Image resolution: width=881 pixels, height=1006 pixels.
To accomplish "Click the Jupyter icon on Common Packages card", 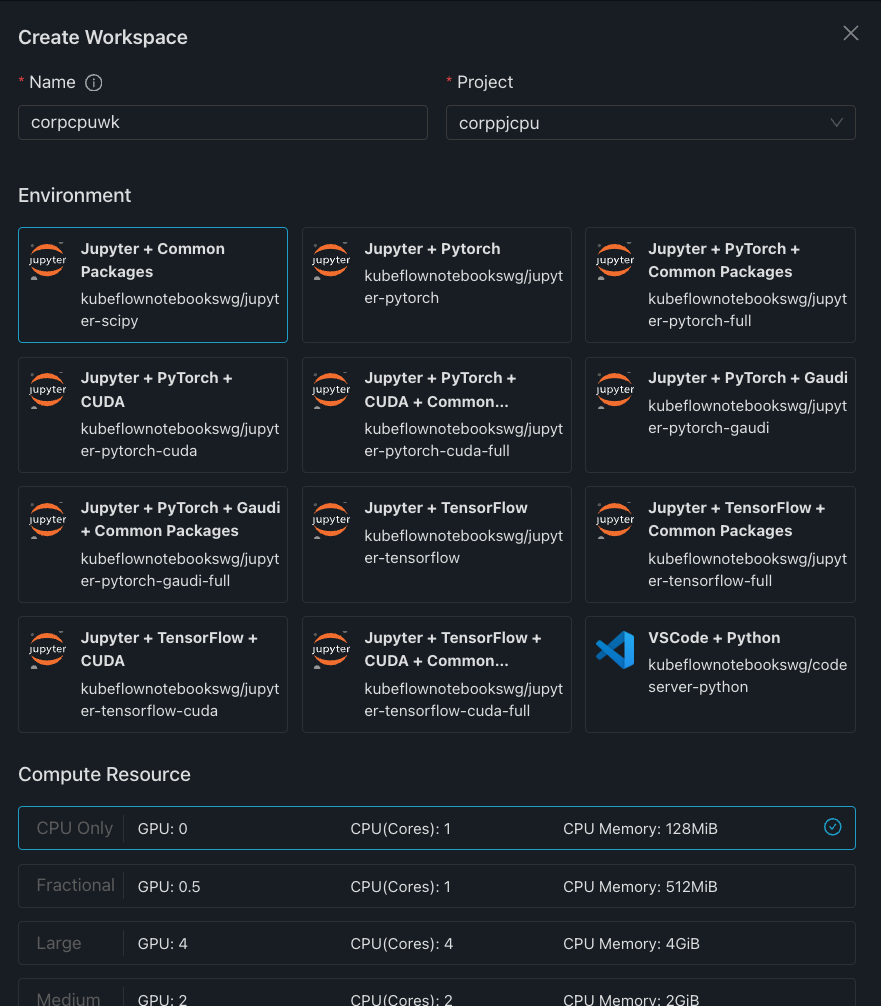I will tap(47, 261).
